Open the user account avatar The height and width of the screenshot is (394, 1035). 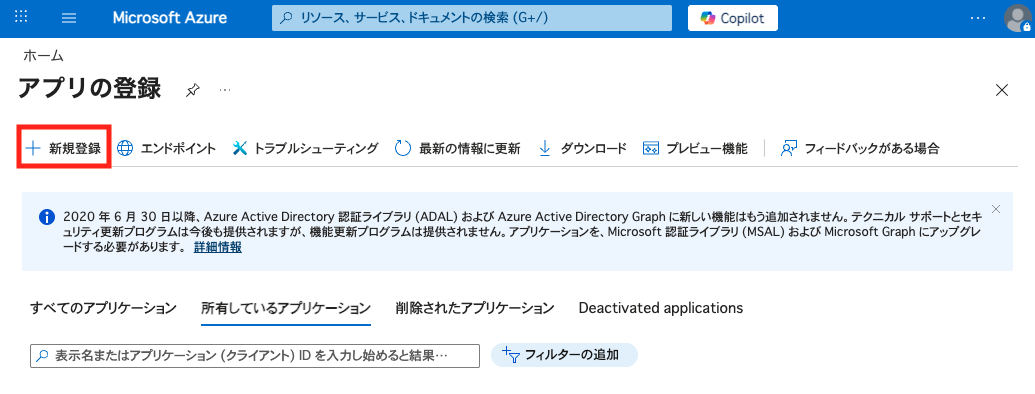point(1017,18)
